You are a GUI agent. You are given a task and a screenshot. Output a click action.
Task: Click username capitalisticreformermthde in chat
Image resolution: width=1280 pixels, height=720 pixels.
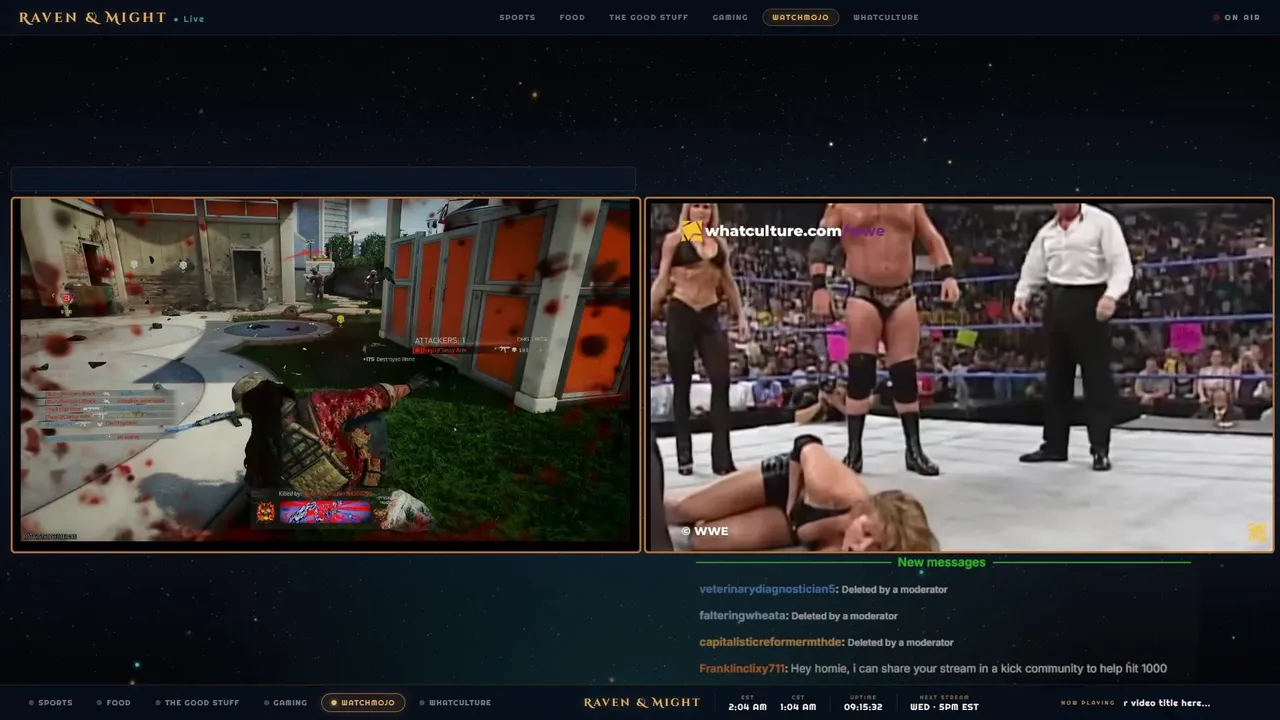tap(770, 642)
